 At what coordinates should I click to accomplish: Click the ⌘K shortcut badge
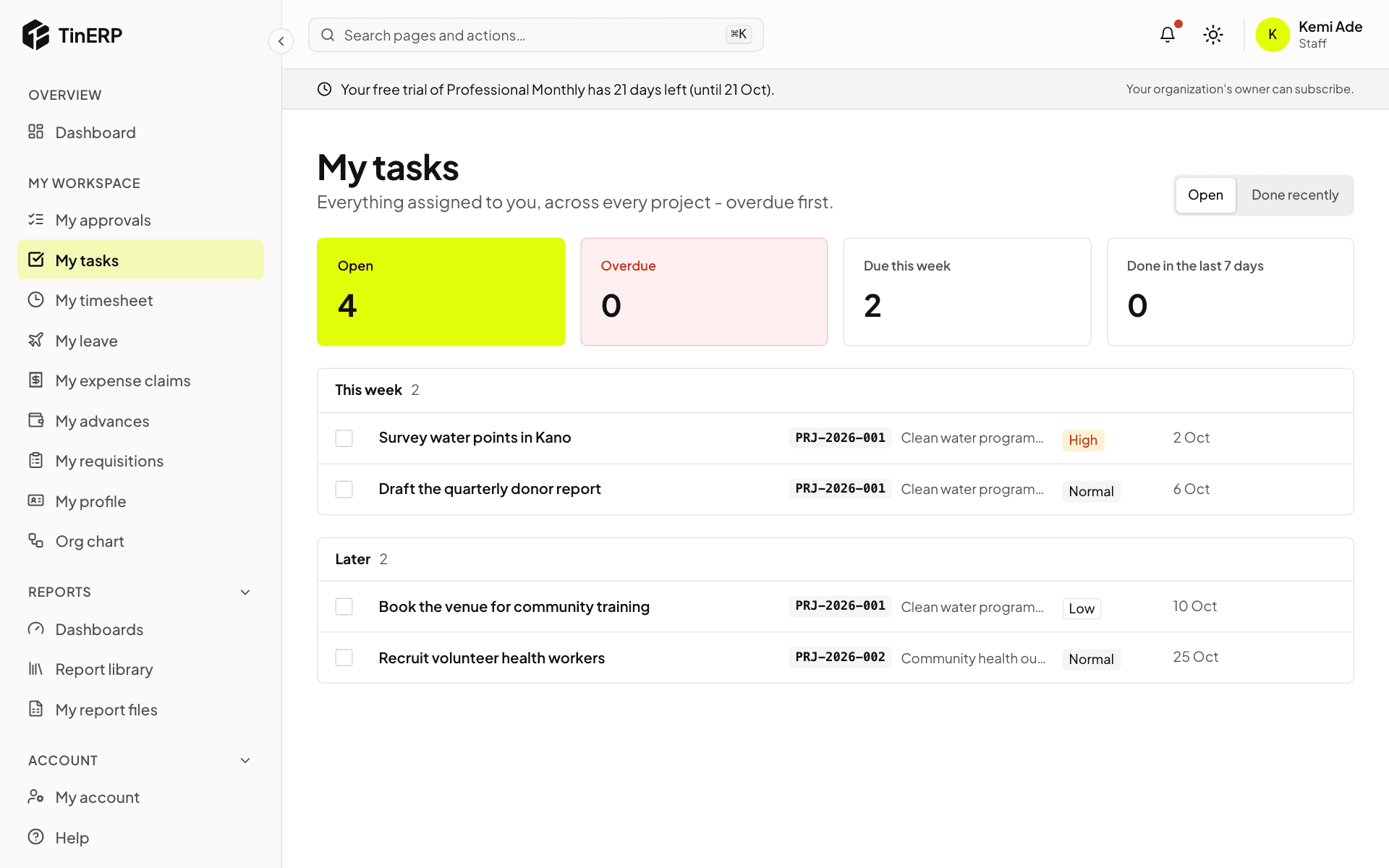[739, 34]
